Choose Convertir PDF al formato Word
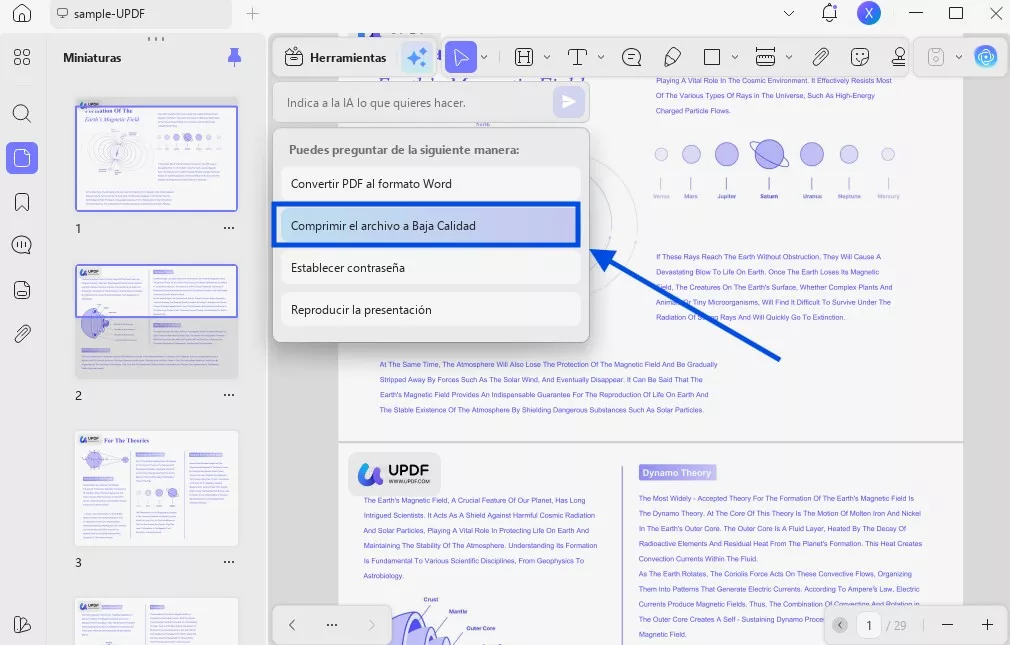This screenshot has height=645, width=1010. pyautogui.click(x=430, y=184)
